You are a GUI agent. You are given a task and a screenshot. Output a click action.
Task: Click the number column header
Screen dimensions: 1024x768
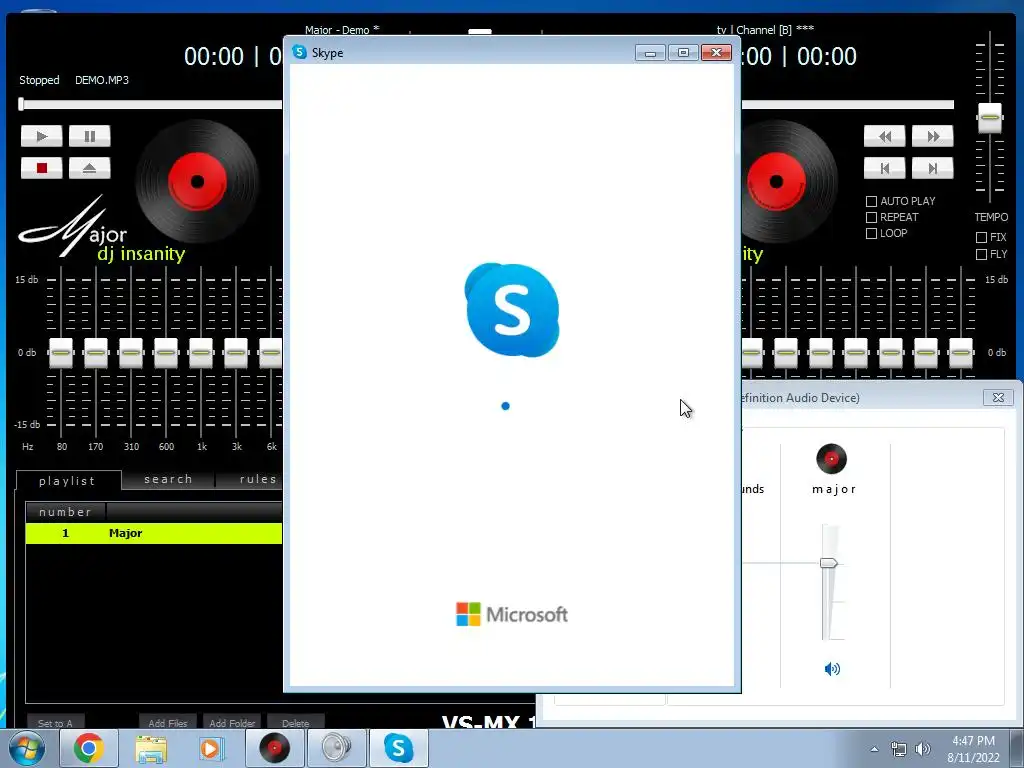pos(65,512)
